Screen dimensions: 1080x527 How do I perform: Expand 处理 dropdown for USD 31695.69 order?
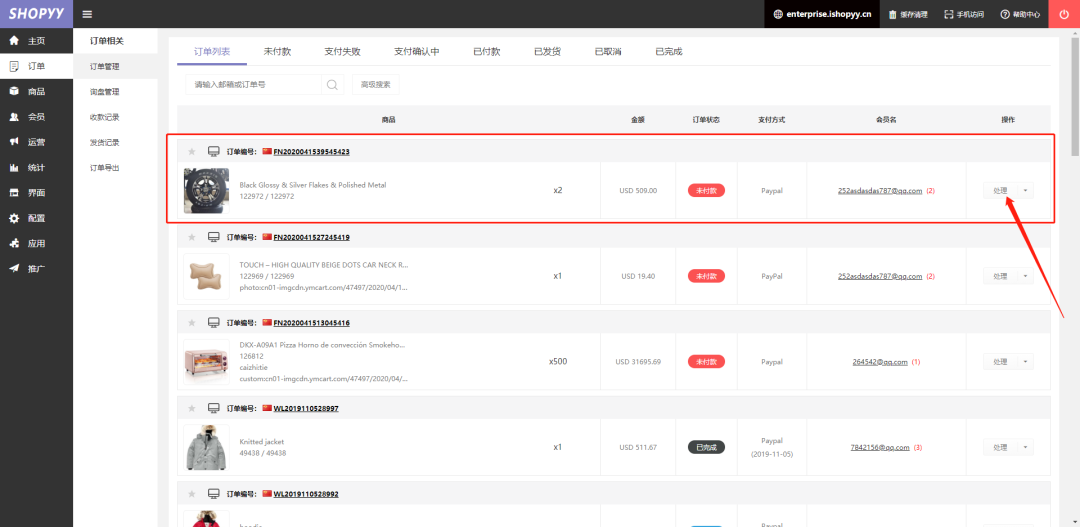pyautogui.click(x=1026, y=362)
